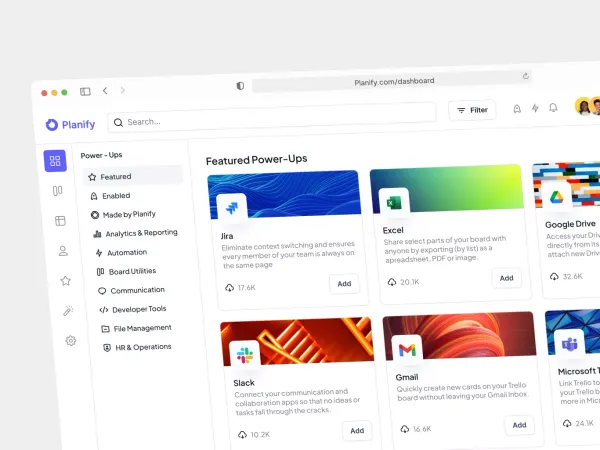Click the Excel card title
The width and height of the screenshot is (600, 450).
[x=393, y=230]
